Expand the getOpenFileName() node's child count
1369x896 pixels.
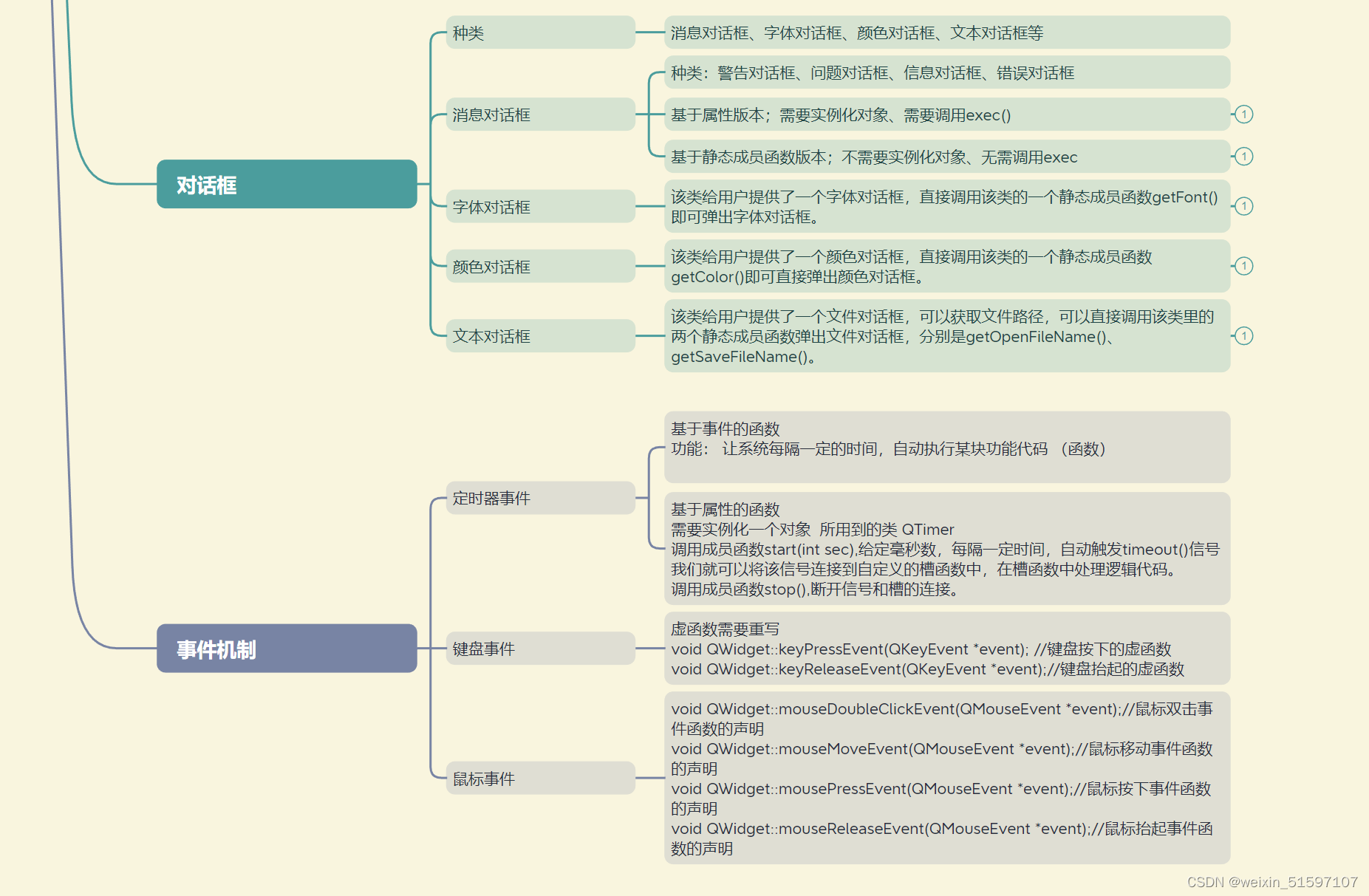(1244, 336)
